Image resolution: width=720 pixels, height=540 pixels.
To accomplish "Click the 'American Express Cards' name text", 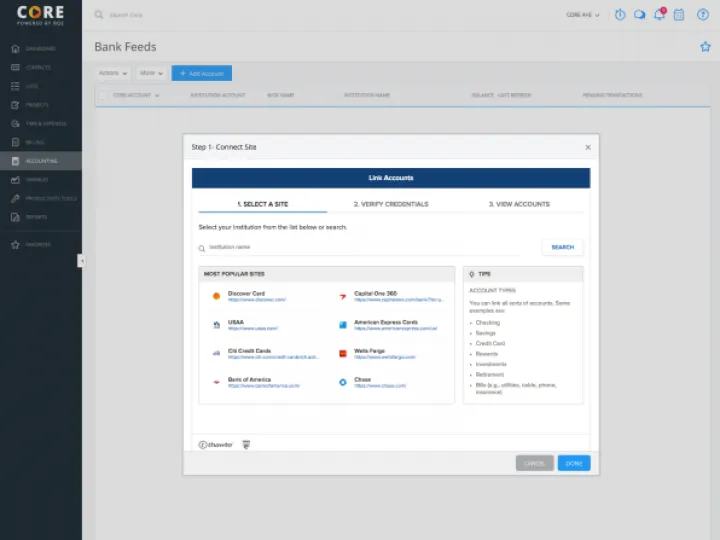I will click(x=386, y=322).
